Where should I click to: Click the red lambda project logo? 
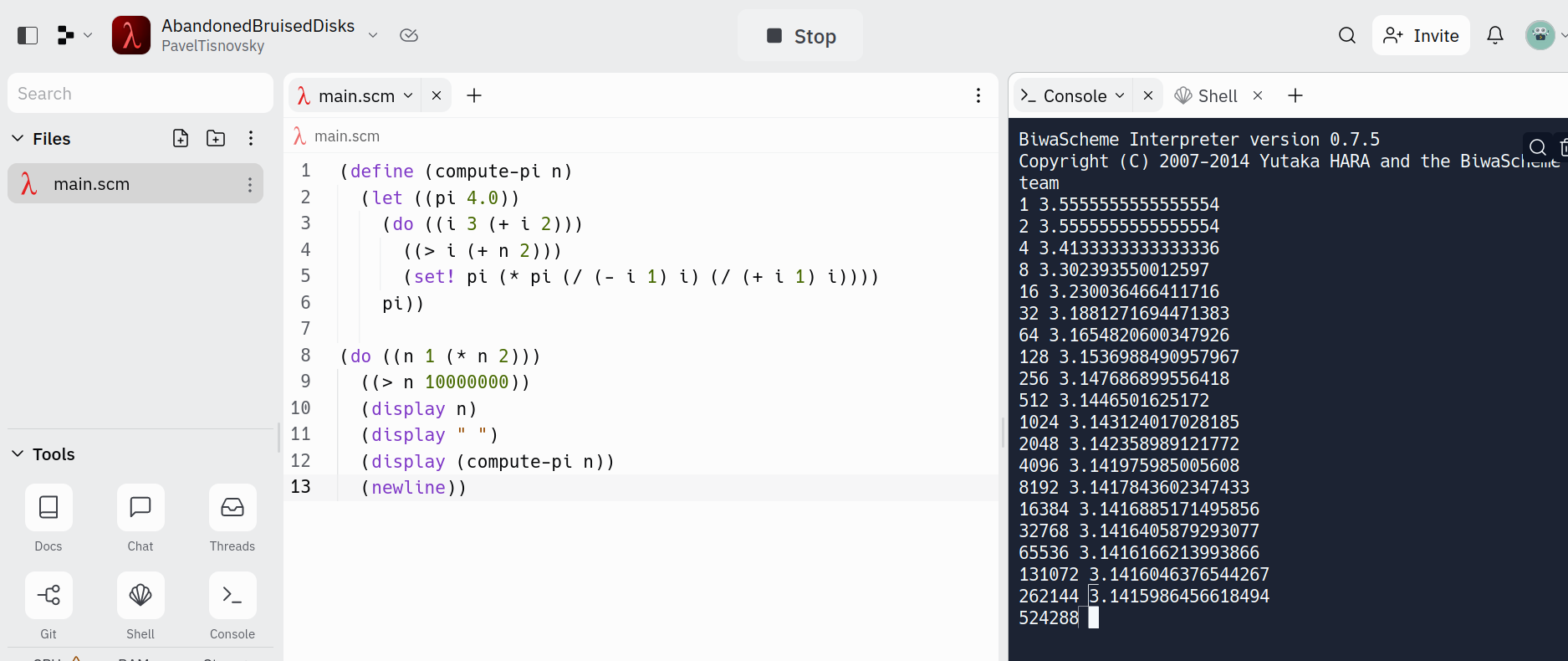pos(131,35)
